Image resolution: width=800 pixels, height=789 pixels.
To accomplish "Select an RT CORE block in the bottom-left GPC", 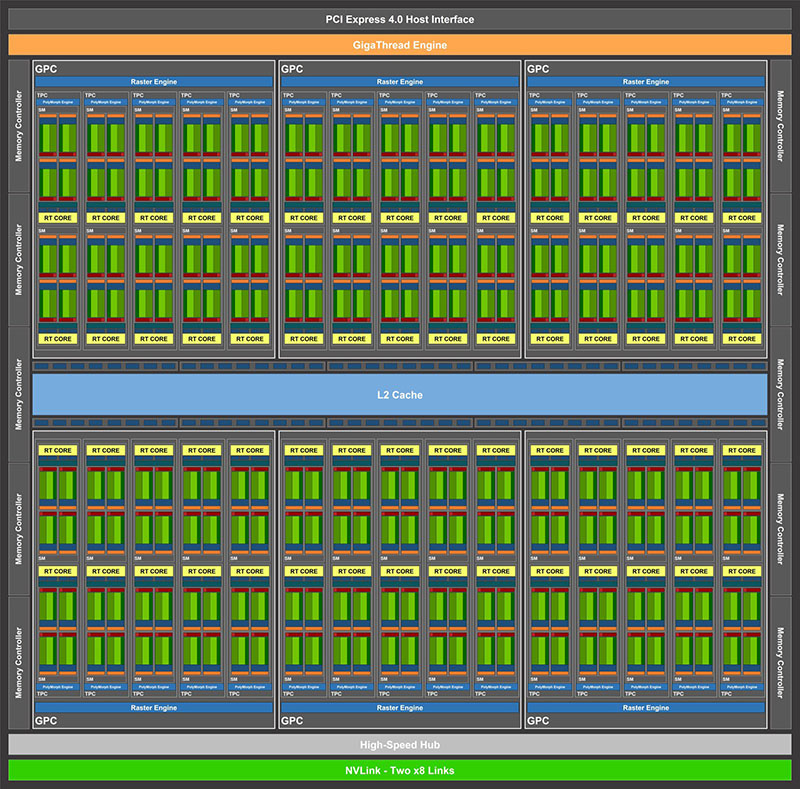I will pyautogui.click(x=57, y=450).
